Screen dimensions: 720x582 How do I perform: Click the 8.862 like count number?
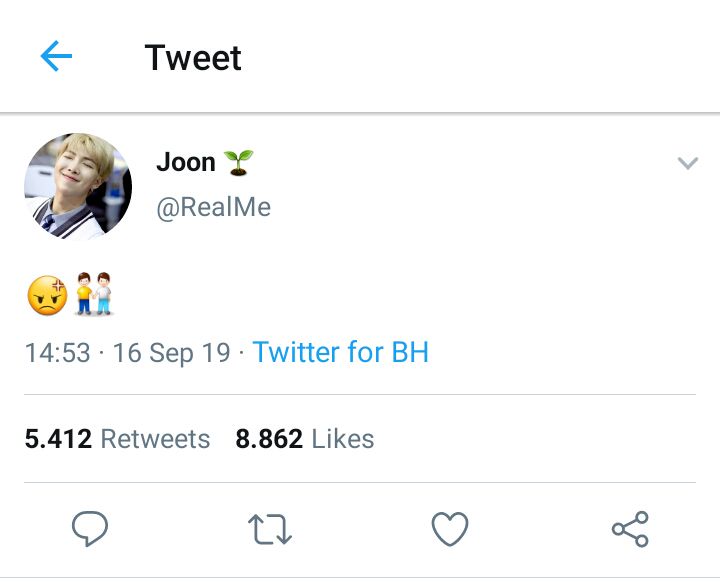coord(269,439)
